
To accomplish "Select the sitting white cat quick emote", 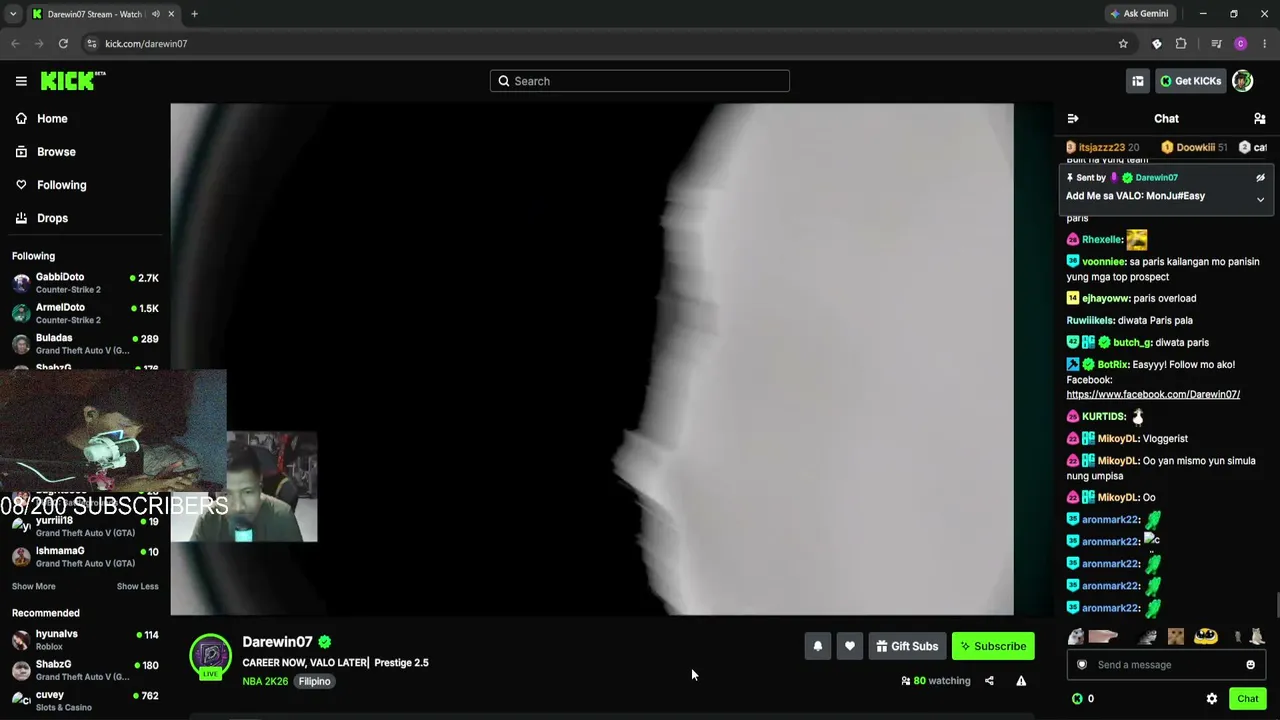I will point(1257,636).
